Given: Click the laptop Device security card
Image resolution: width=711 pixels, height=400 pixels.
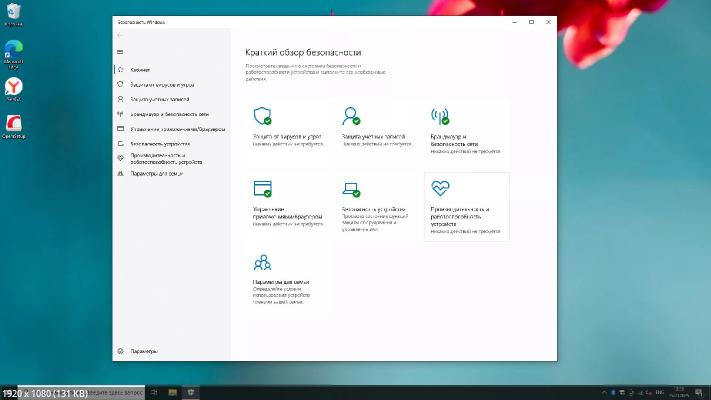Looking at the screenshot, I should (377, 207).
